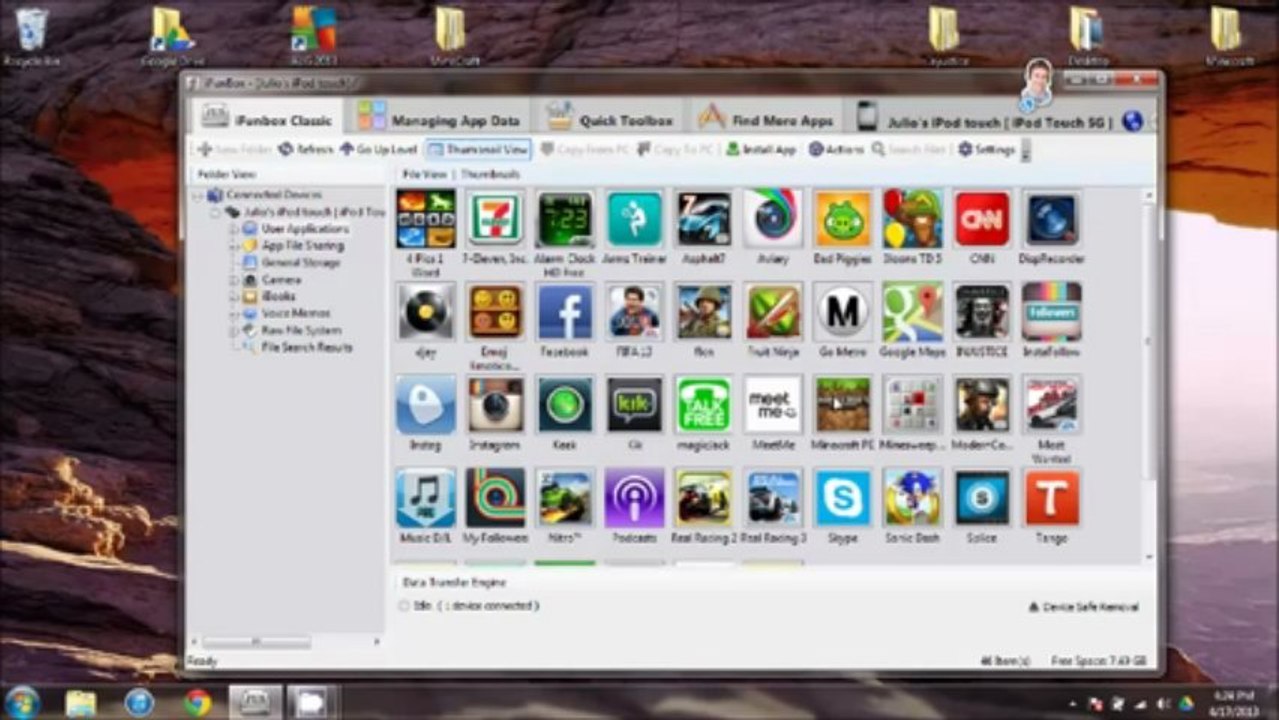
Task: Select the Sonic Dash app icon
Action: pyautogui.click(x=913, y=498)
